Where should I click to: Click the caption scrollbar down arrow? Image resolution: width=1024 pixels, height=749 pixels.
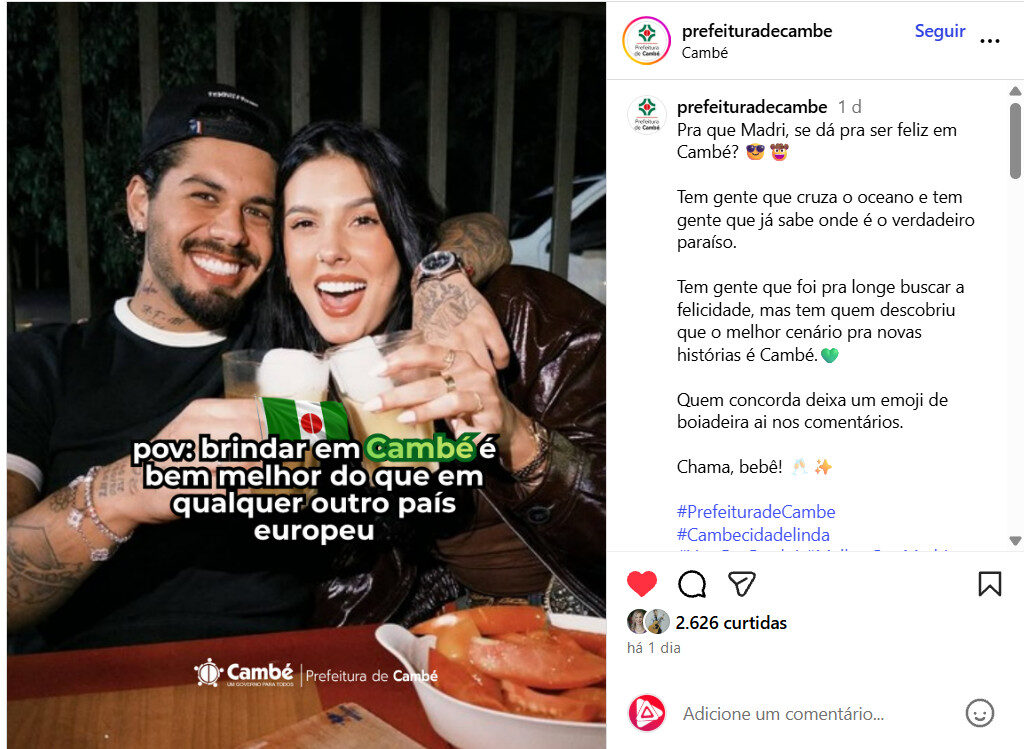pyautogui.click(x=1015, y=541)
